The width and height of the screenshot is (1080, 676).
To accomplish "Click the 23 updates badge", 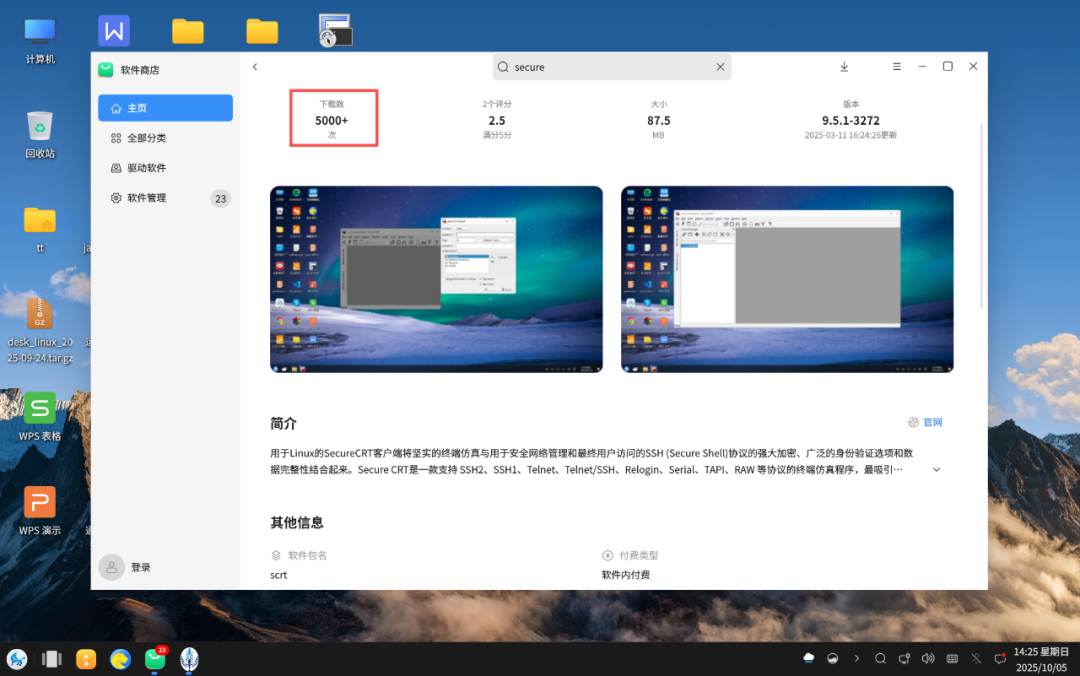I will click(x=220, y=198).
